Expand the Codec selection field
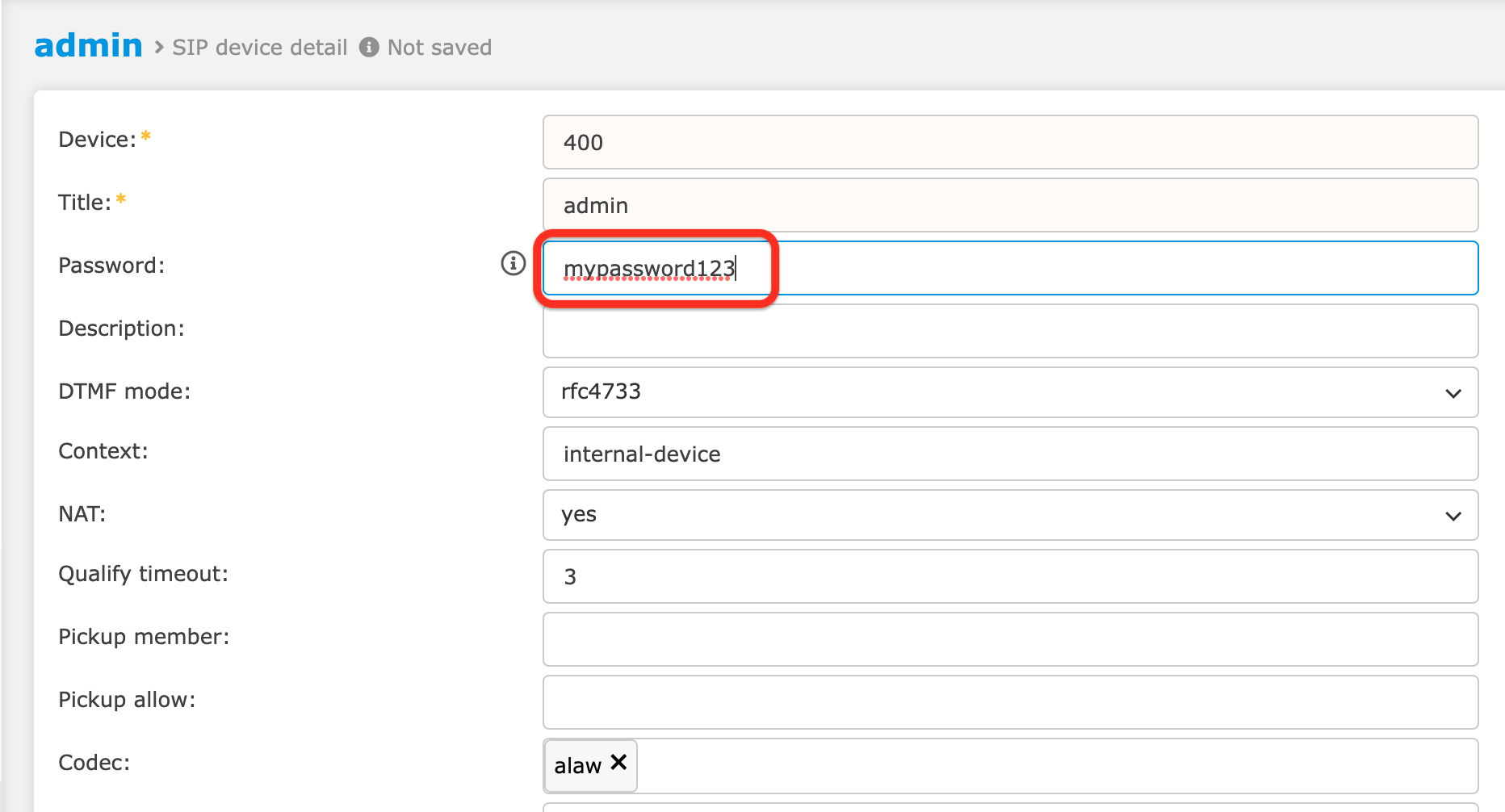The height and width of the screenshot is (812, 1505). (x=1050, y=764)
